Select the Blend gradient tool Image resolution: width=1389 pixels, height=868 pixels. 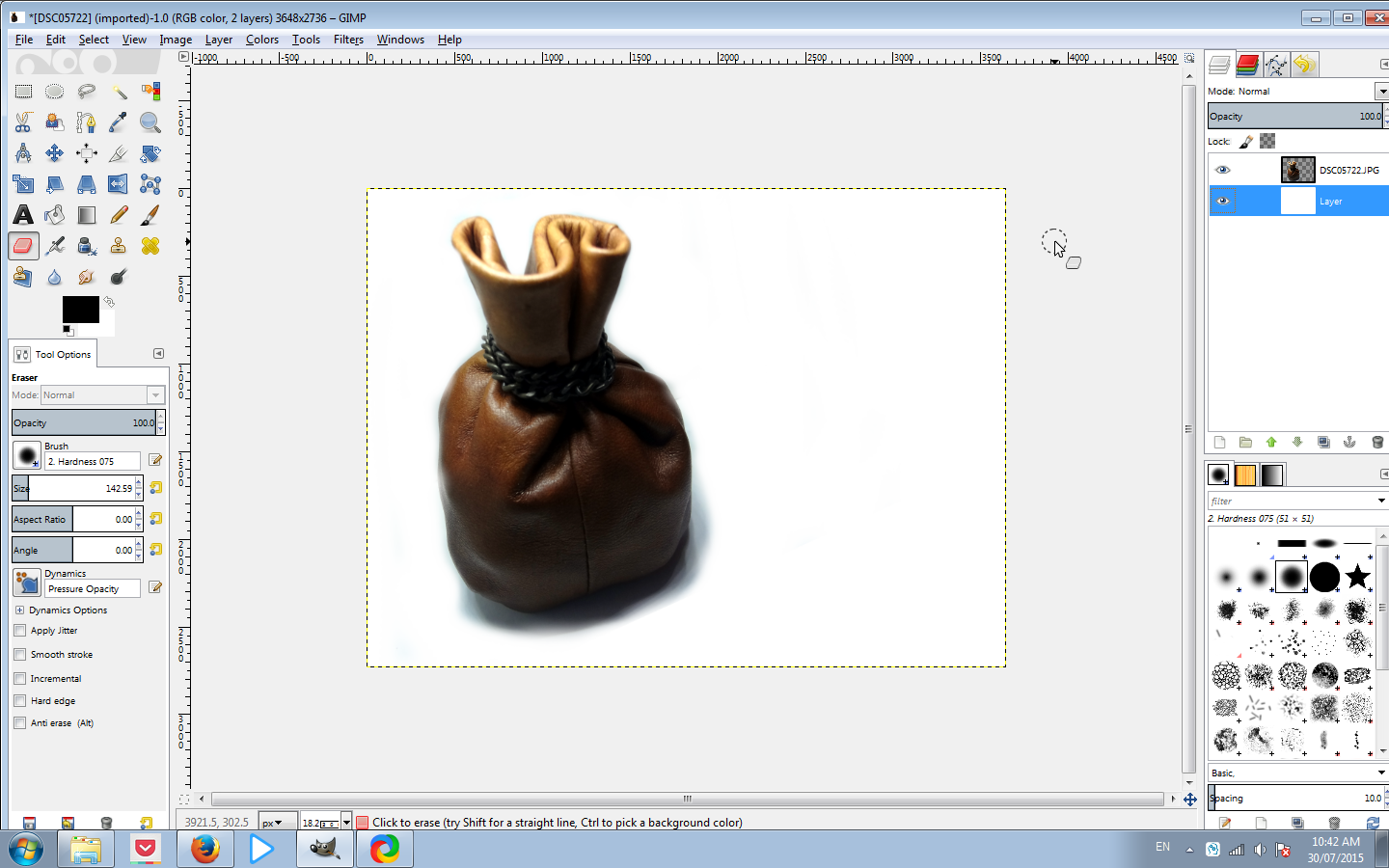pos(87,215)
